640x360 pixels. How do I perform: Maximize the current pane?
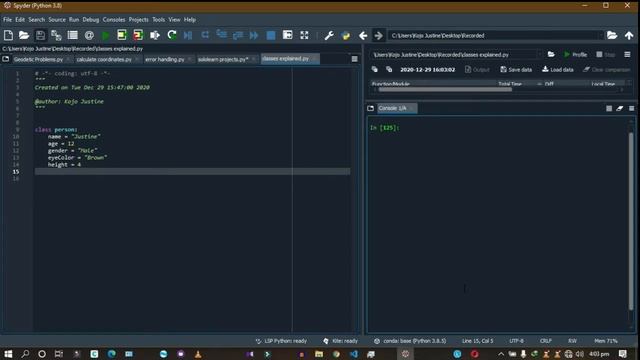287,35
